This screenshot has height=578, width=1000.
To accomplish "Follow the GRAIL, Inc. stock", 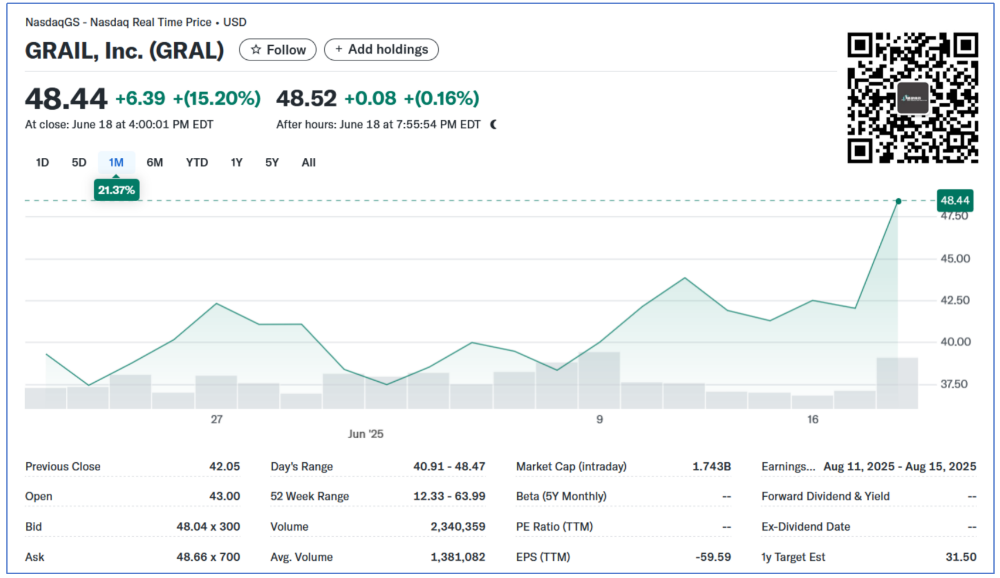I will coord(277,50).
